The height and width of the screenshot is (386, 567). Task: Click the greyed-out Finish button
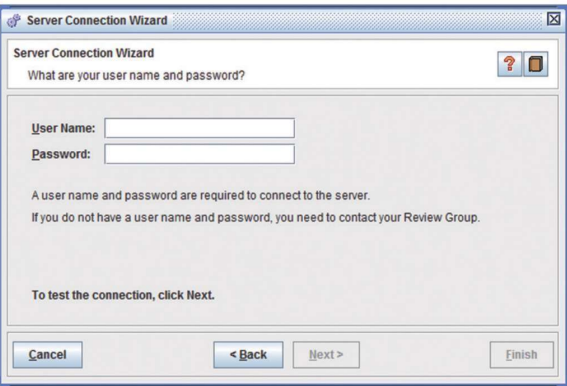521,355
